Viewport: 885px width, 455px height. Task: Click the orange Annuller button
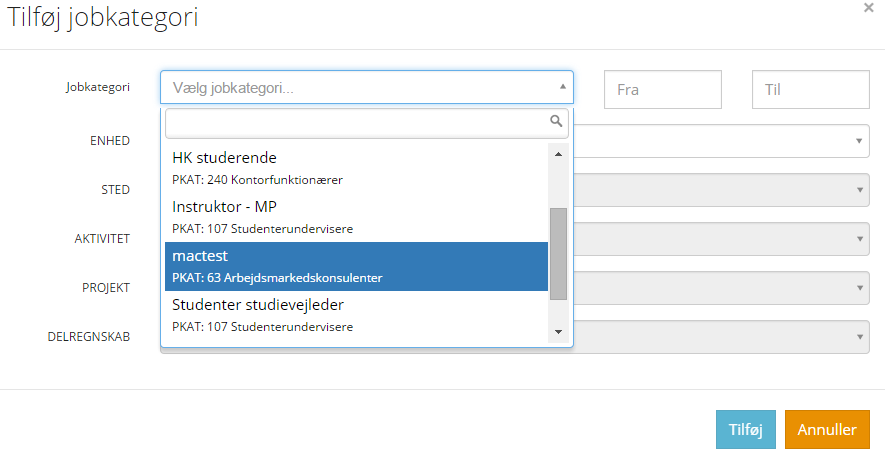pyautogui.click(x=827, y=429)
